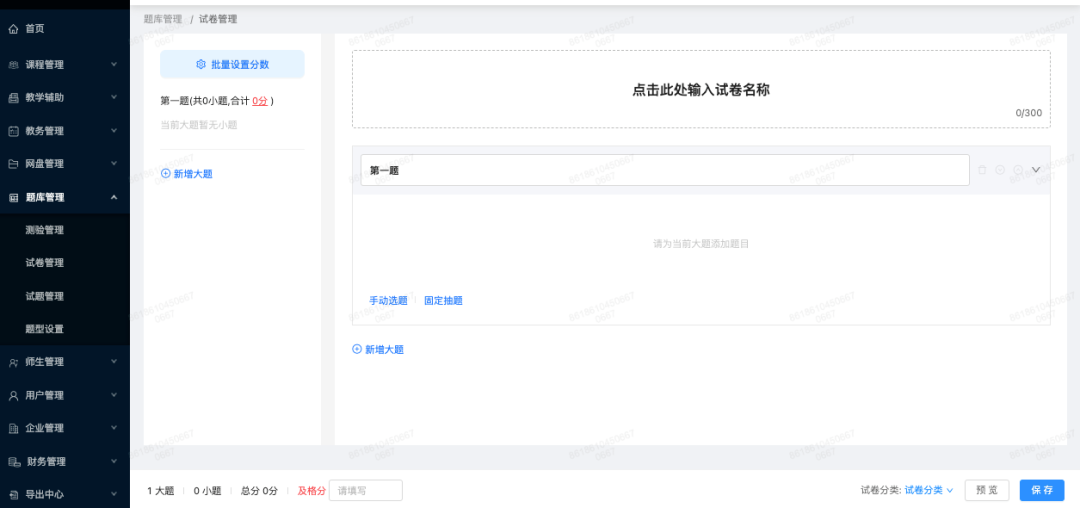
Task: Click the 企业管理 building icon
Action: 13,428
